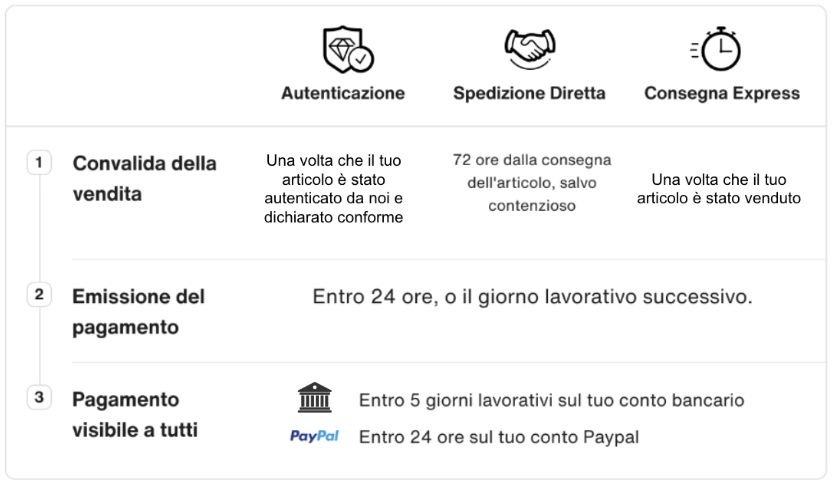Viewport: 832px width, 485px height.
Task: Click the bank building icon
Action: (314, 399)
